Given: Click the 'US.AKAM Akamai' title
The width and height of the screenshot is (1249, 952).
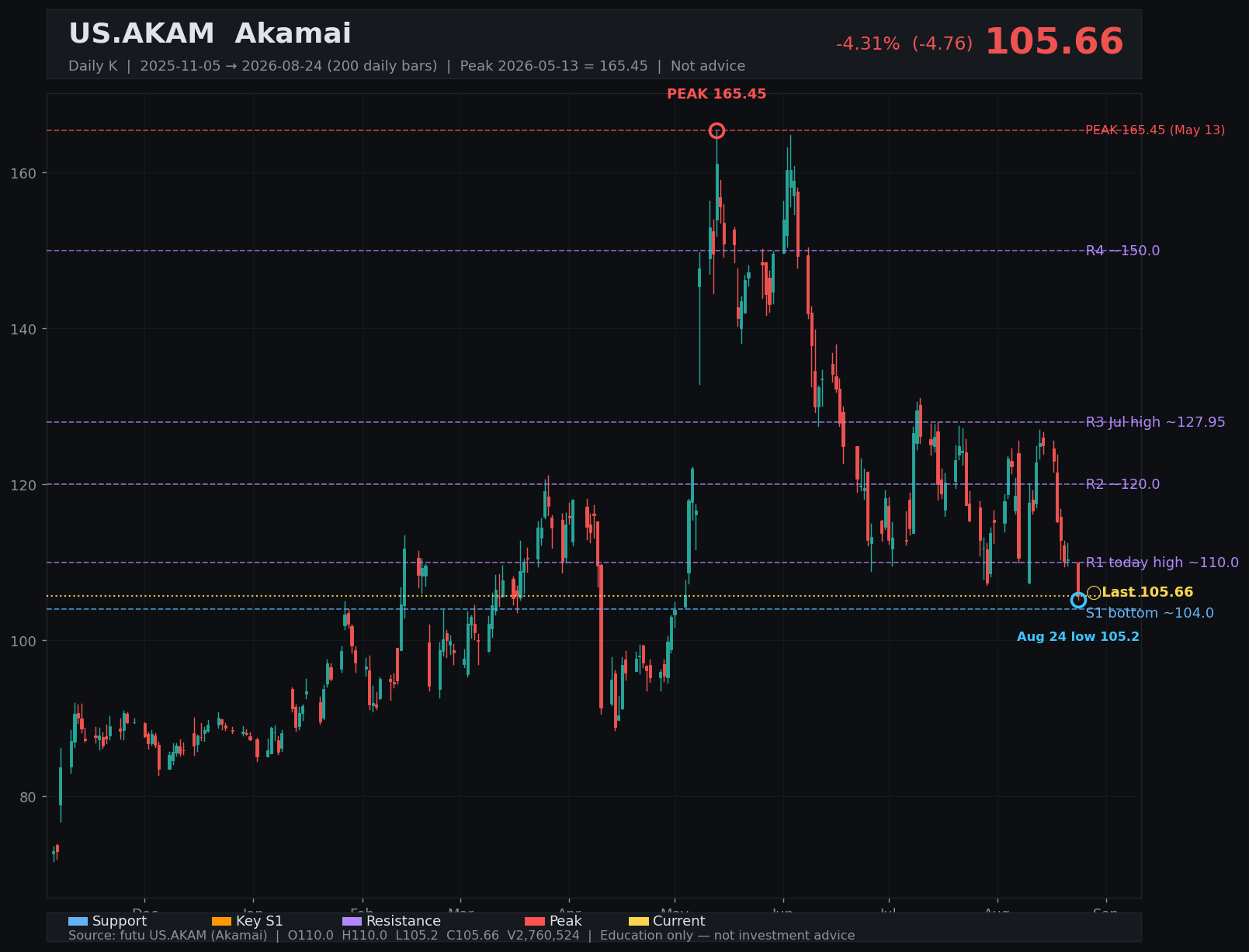Looking at the screenshot, I should point(210,34).
